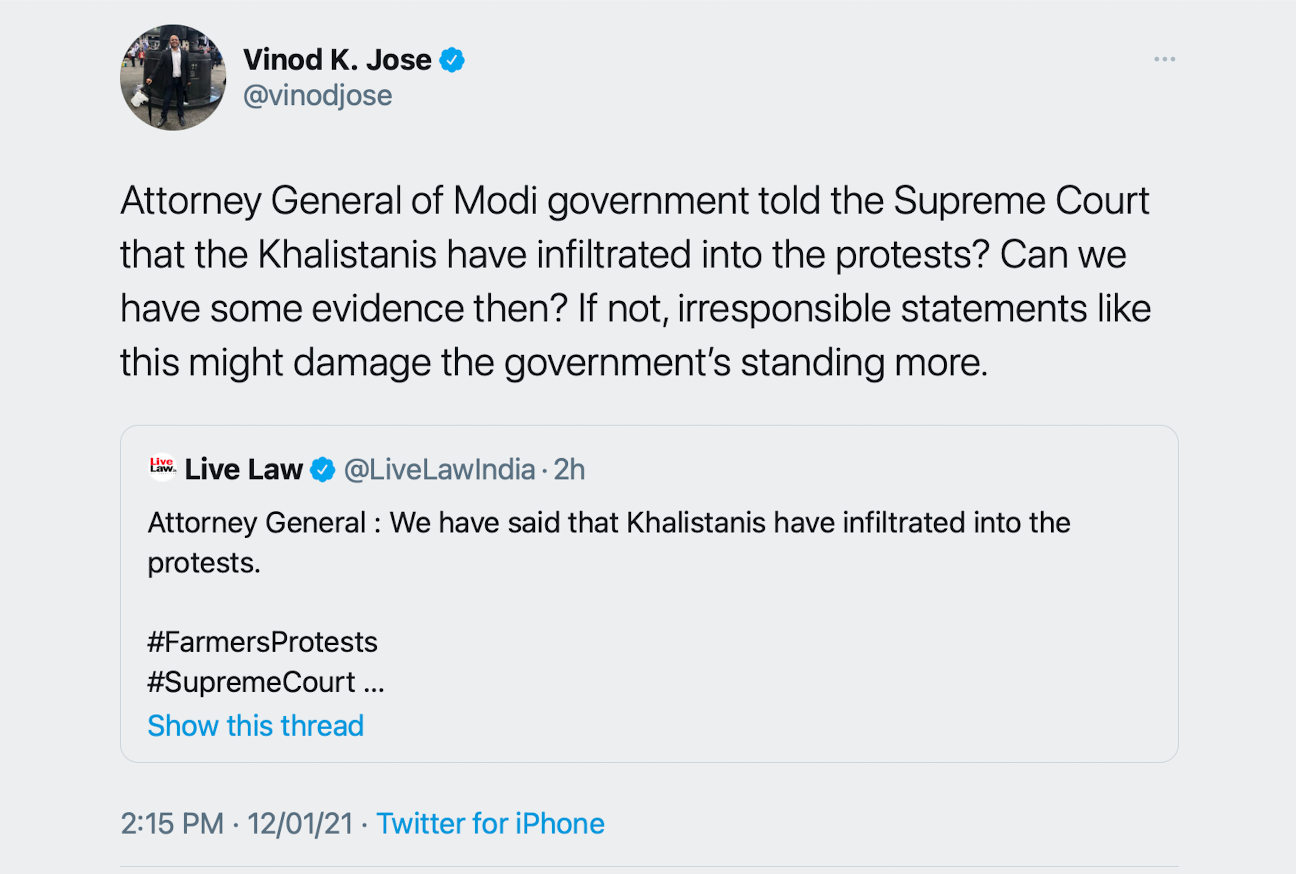Open the @vinodjose handle
The height and width of the screenshot is (874, 1296).
point(317,96)
